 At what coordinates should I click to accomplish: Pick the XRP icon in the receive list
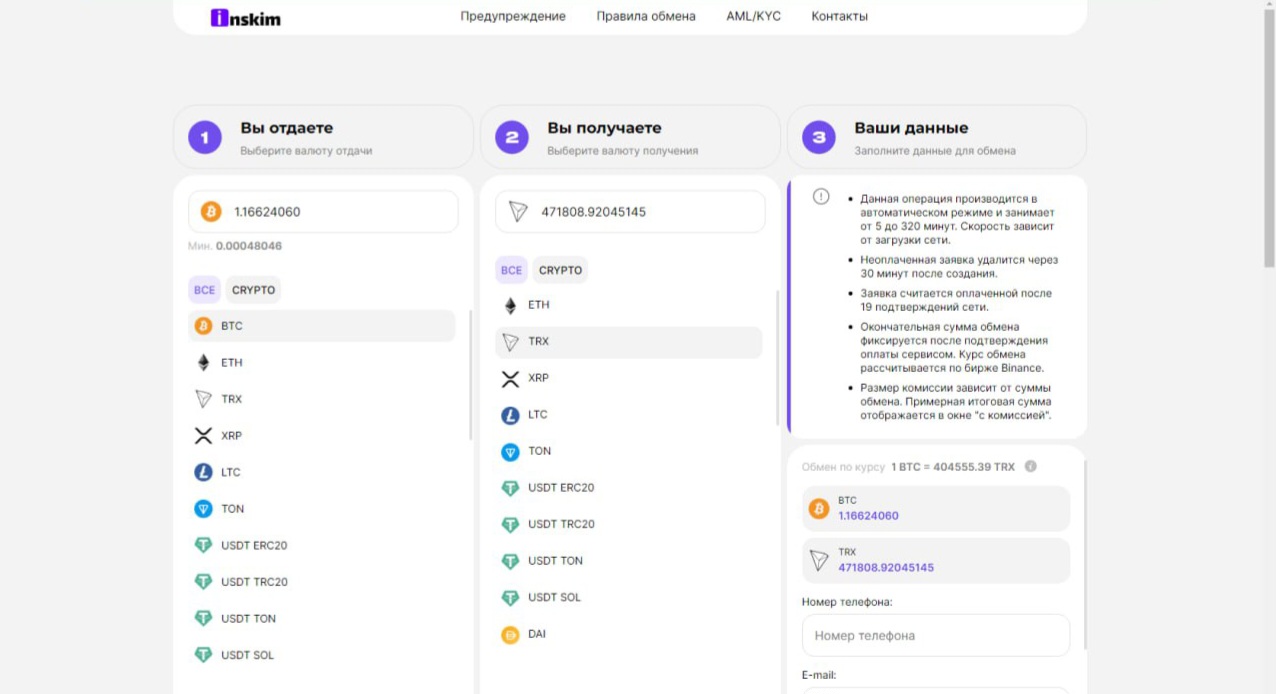point(510,378)
